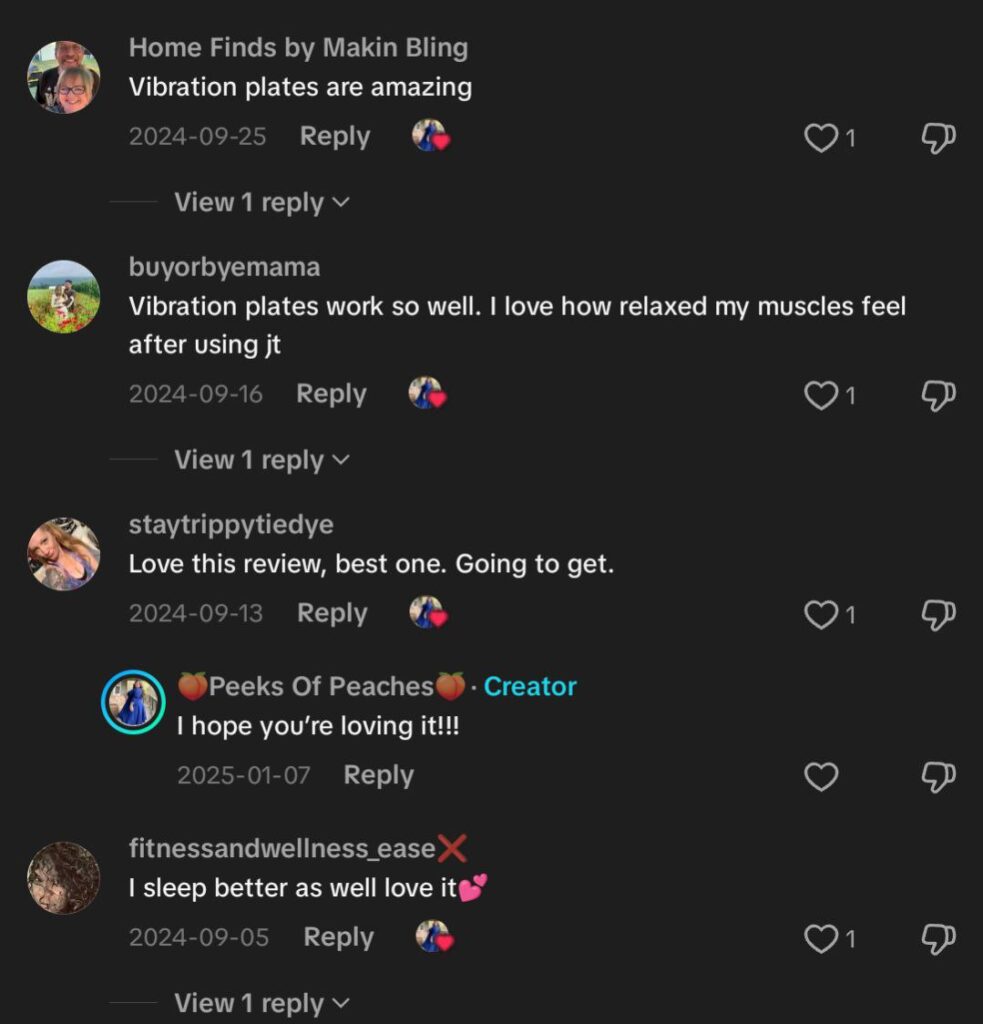
Task: Reply to staytrippytiedye's comment
Action: [x=332, y=613]
